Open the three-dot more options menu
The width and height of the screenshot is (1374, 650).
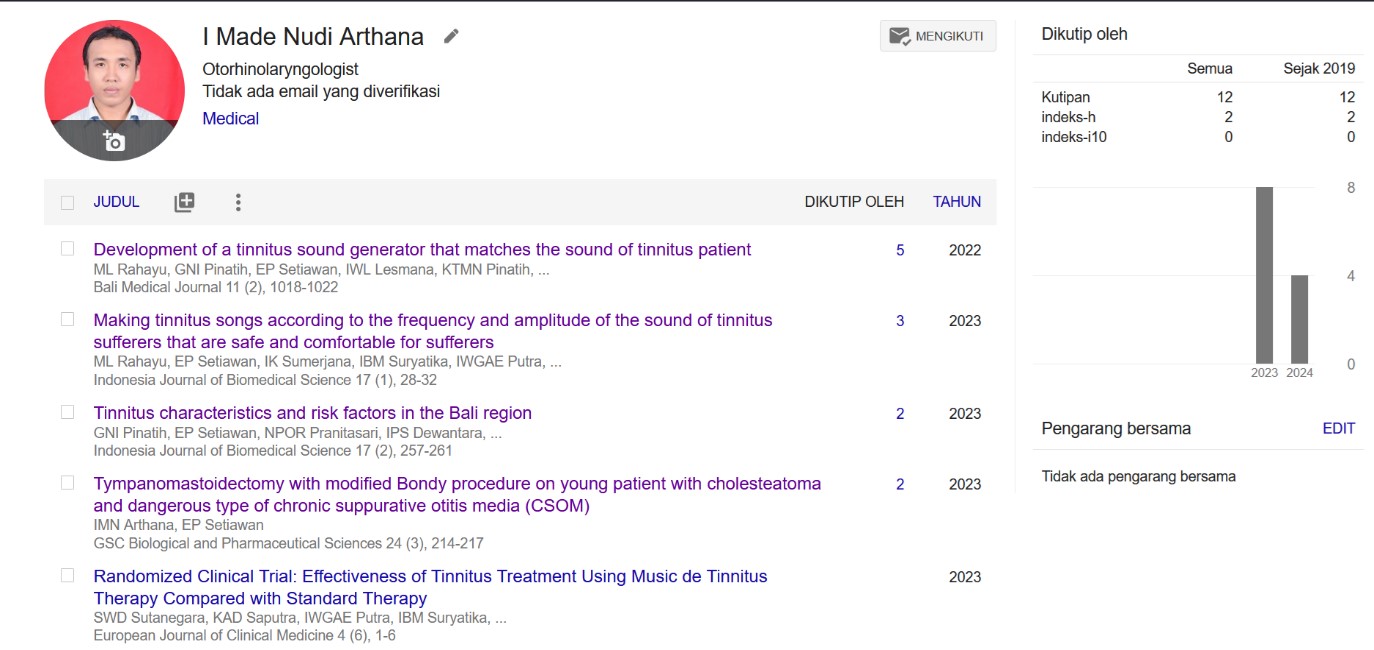[x=238, y=202]
